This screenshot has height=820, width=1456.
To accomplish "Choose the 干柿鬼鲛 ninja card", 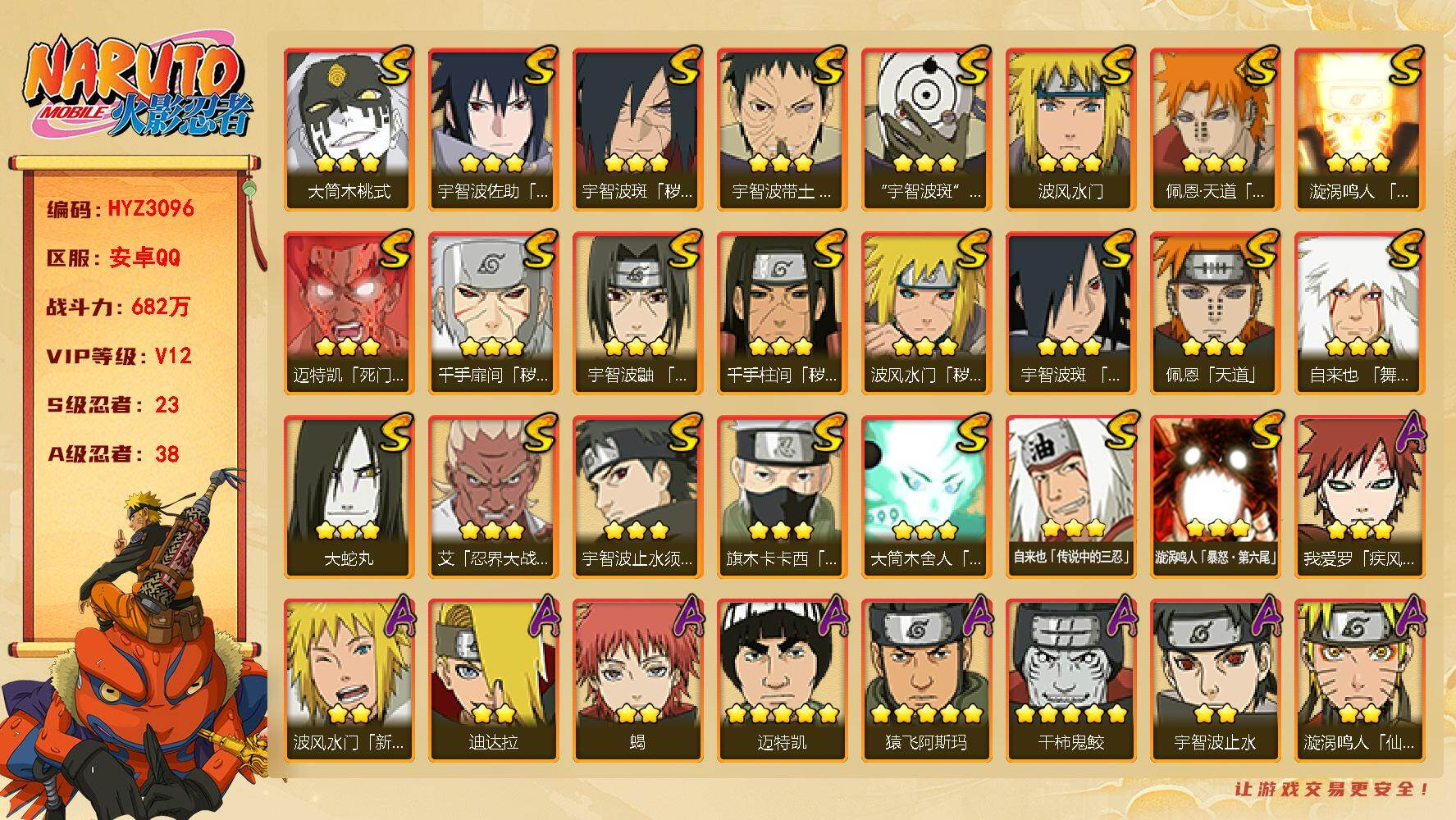I will coord(1070,680).
